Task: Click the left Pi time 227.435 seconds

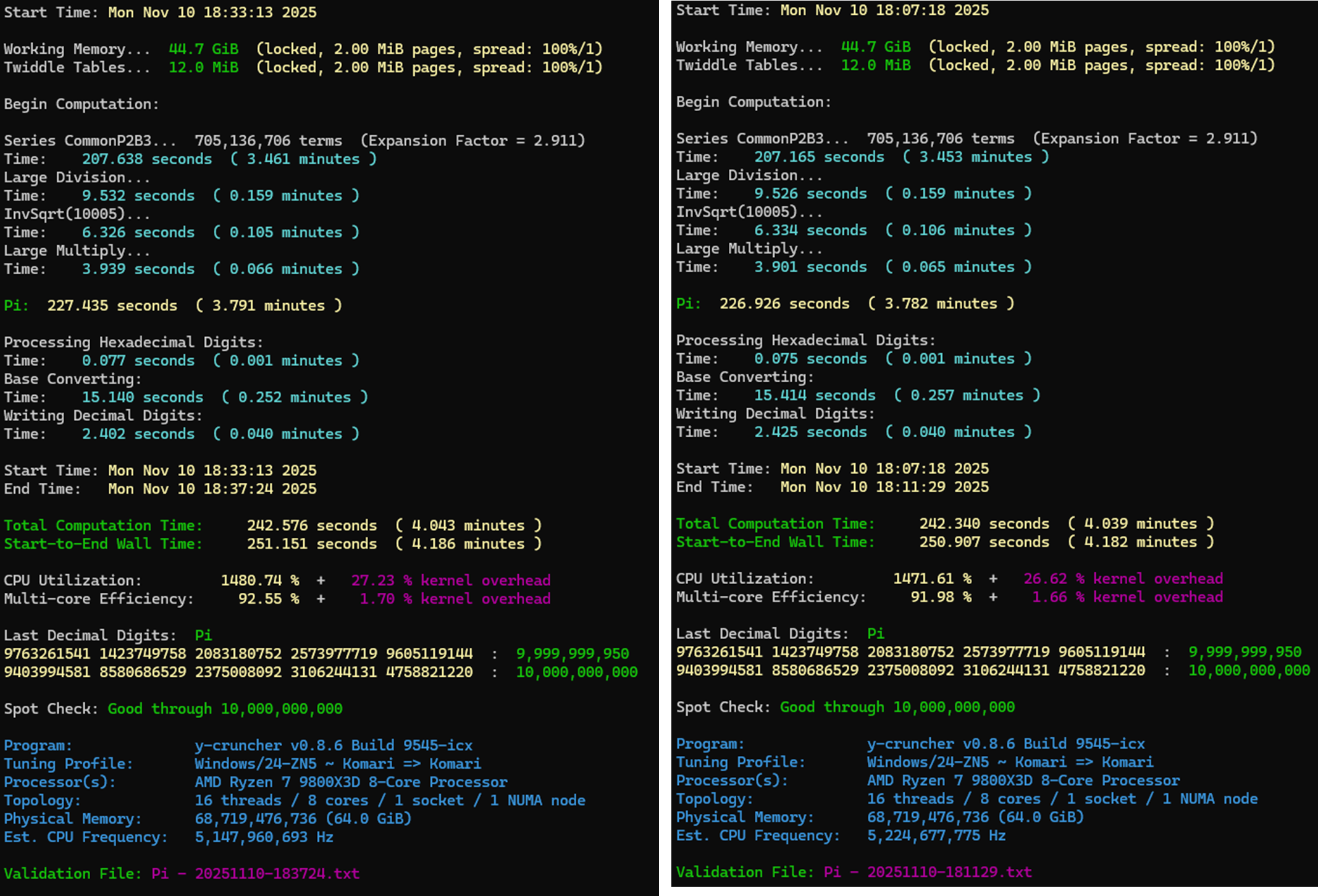Action: [x=112, y=306]
